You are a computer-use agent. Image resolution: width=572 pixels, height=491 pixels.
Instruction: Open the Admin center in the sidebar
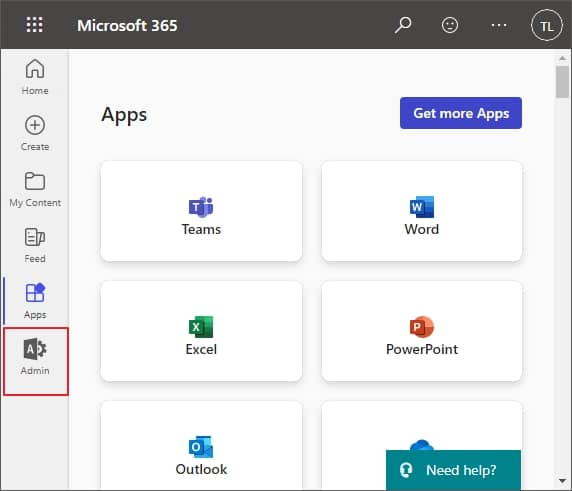(35, 361)
